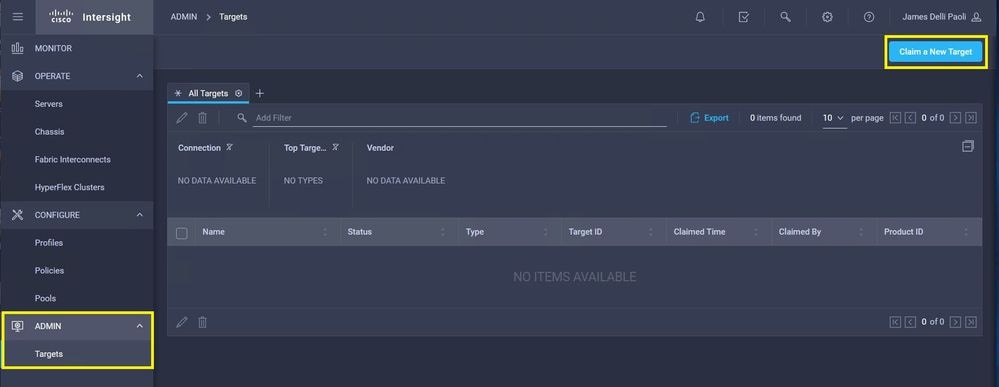Collapse the summary widgets panel
The height and width of the screenshot is (387, 999).
pos(968,147)
